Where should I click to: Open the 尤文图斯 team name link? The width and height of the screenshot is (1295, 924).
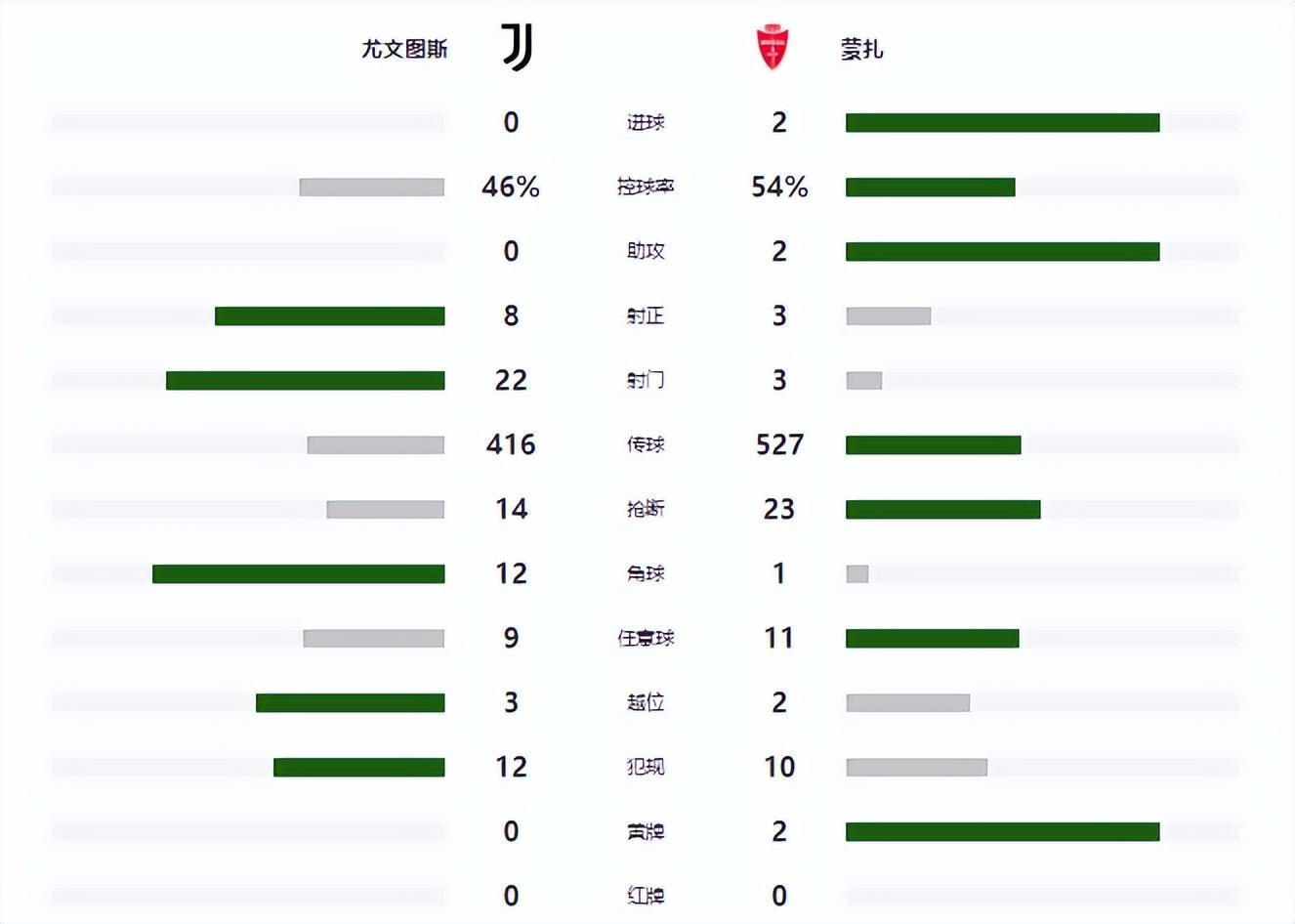(x=404, y=49)
